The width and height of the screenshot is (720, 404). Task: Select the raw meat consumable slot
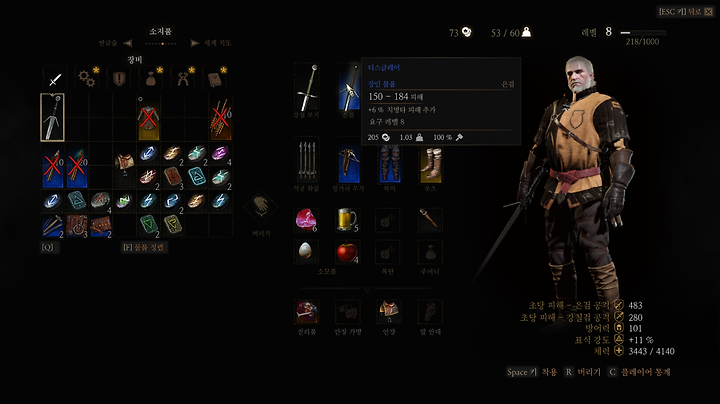[x=306, y=219]
